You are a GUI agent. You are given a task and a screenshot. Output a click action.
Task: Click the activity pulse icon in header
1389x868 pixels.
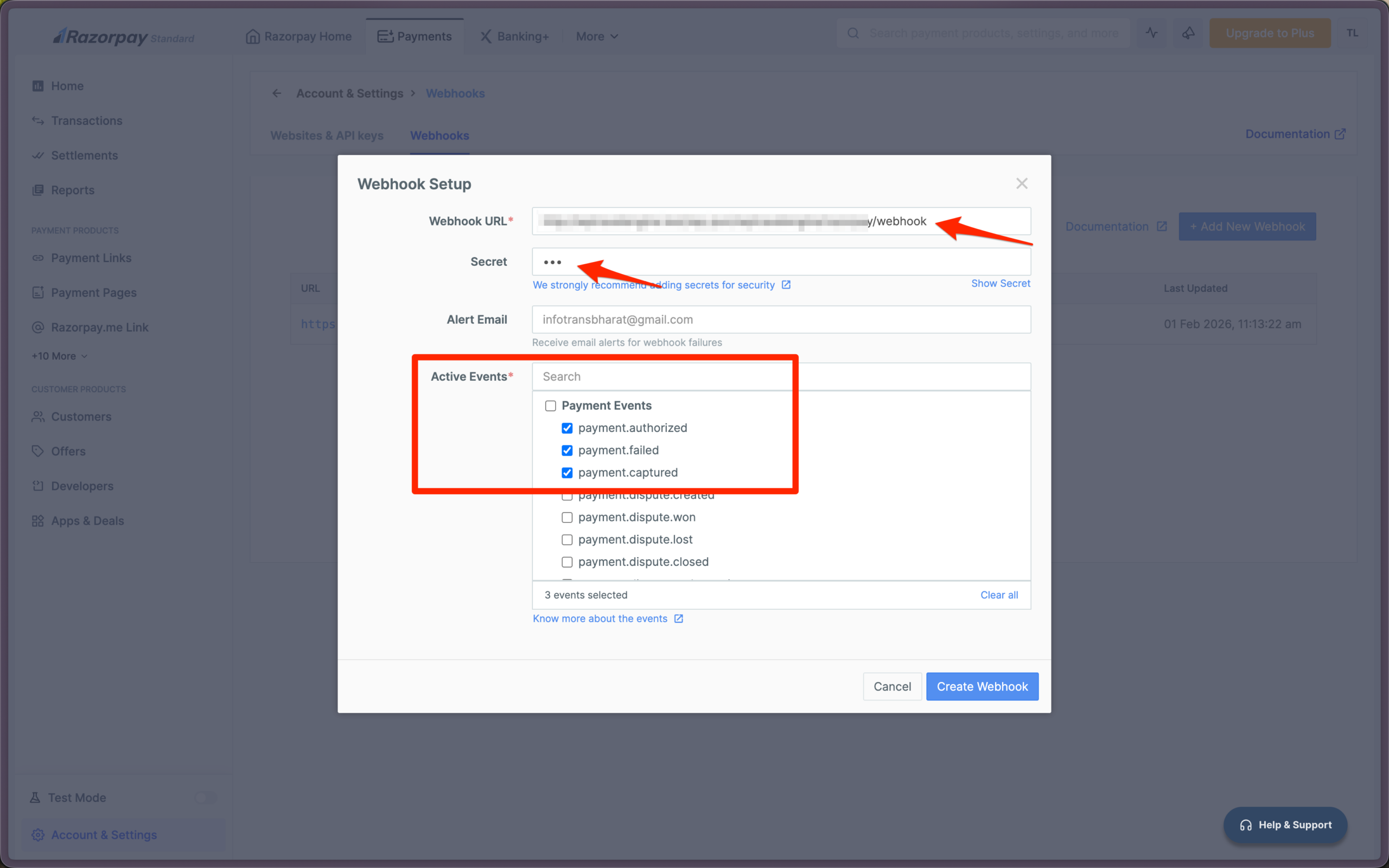pyautogui.click(x=1151, y=33)
